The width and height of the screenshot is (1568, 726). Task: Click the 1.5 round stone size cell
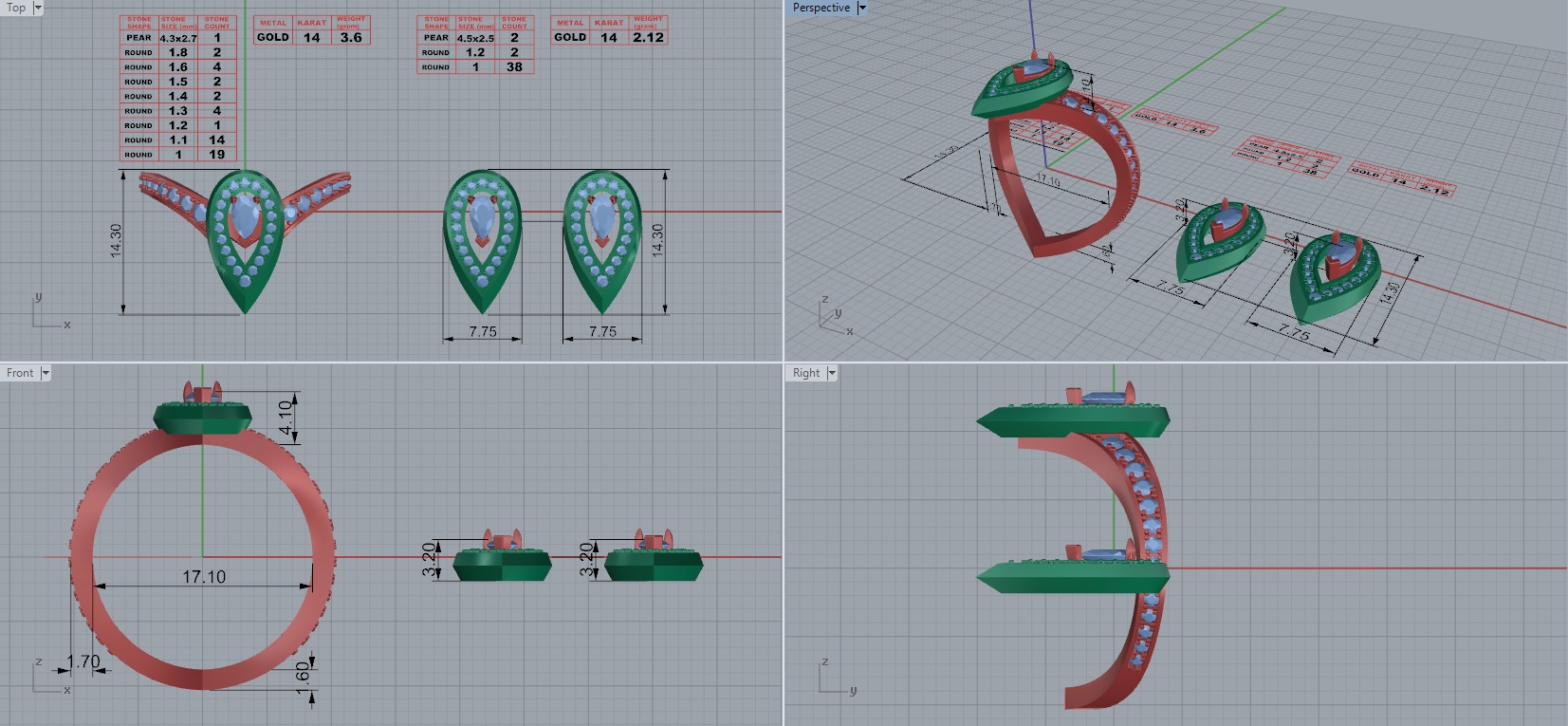(x=178, y=82)
